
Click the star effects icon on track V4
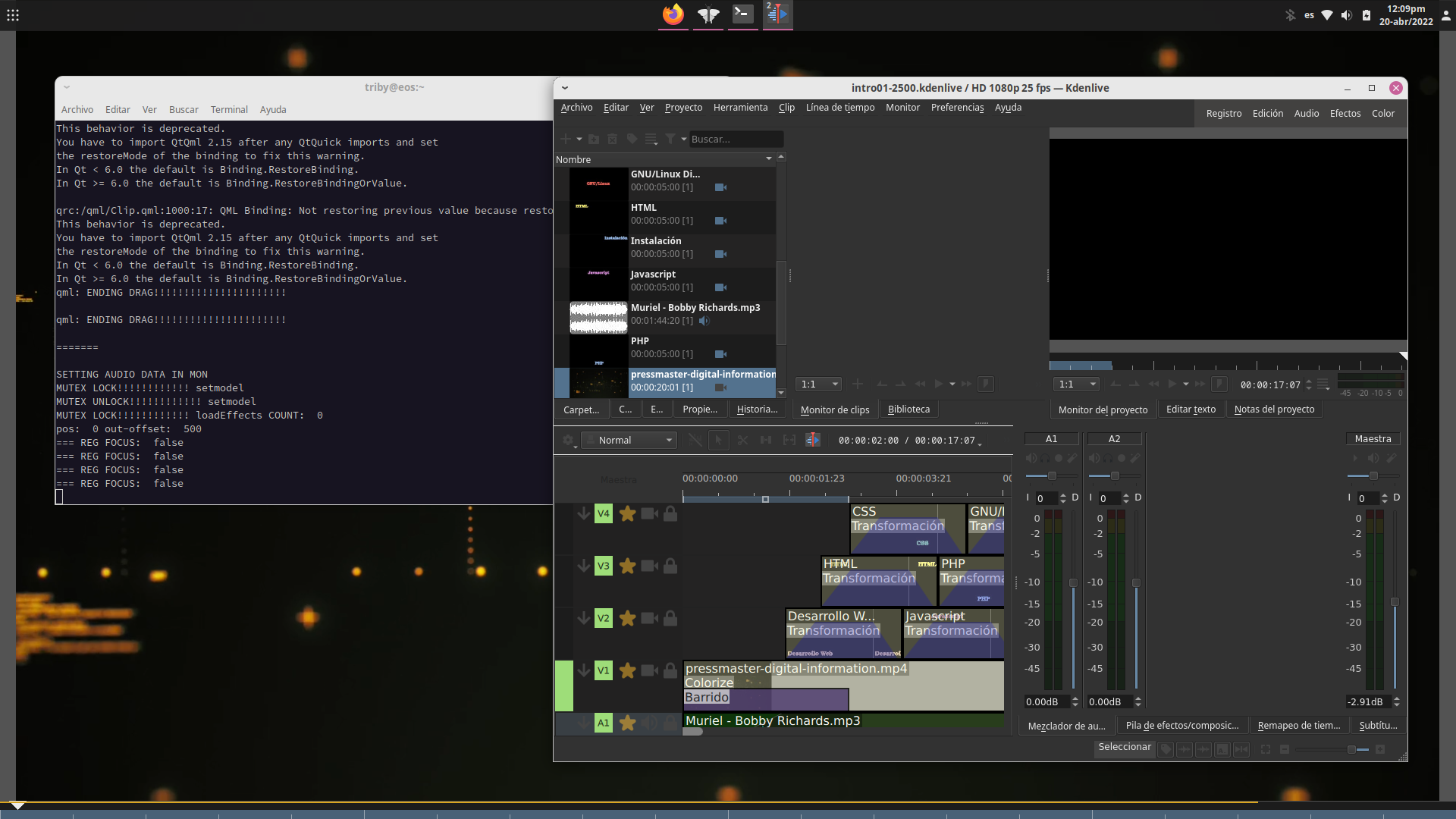(627, 513)
